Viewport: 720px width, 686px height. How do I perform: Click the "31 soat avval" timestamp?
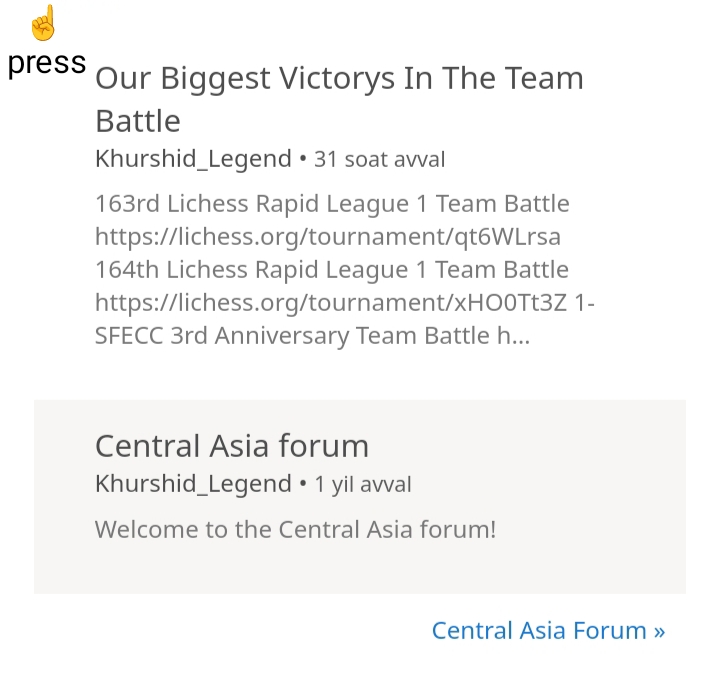[x=379, y=159]
